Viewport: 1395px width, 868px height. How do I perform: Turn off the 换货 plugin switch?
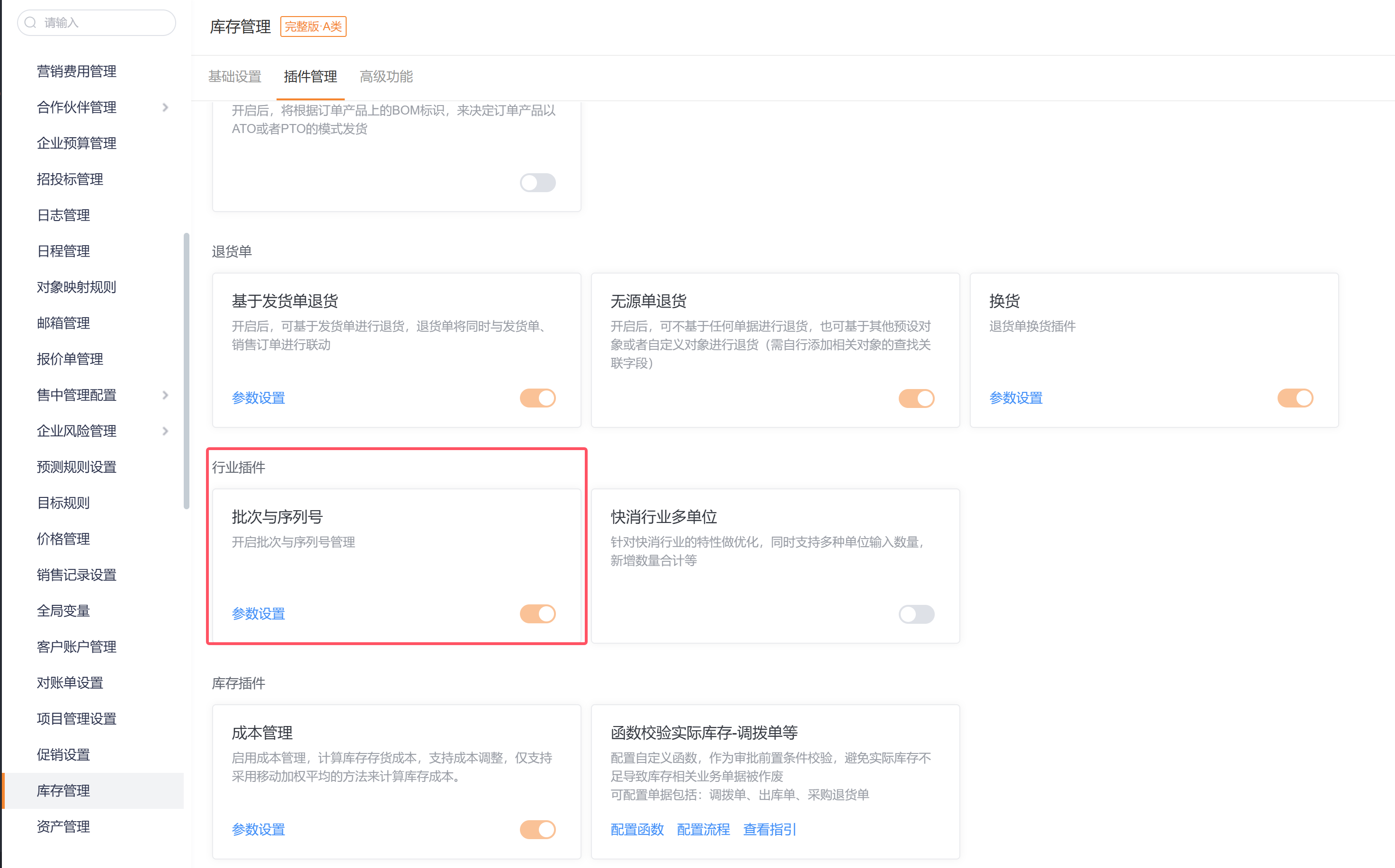coord(1295,398)
